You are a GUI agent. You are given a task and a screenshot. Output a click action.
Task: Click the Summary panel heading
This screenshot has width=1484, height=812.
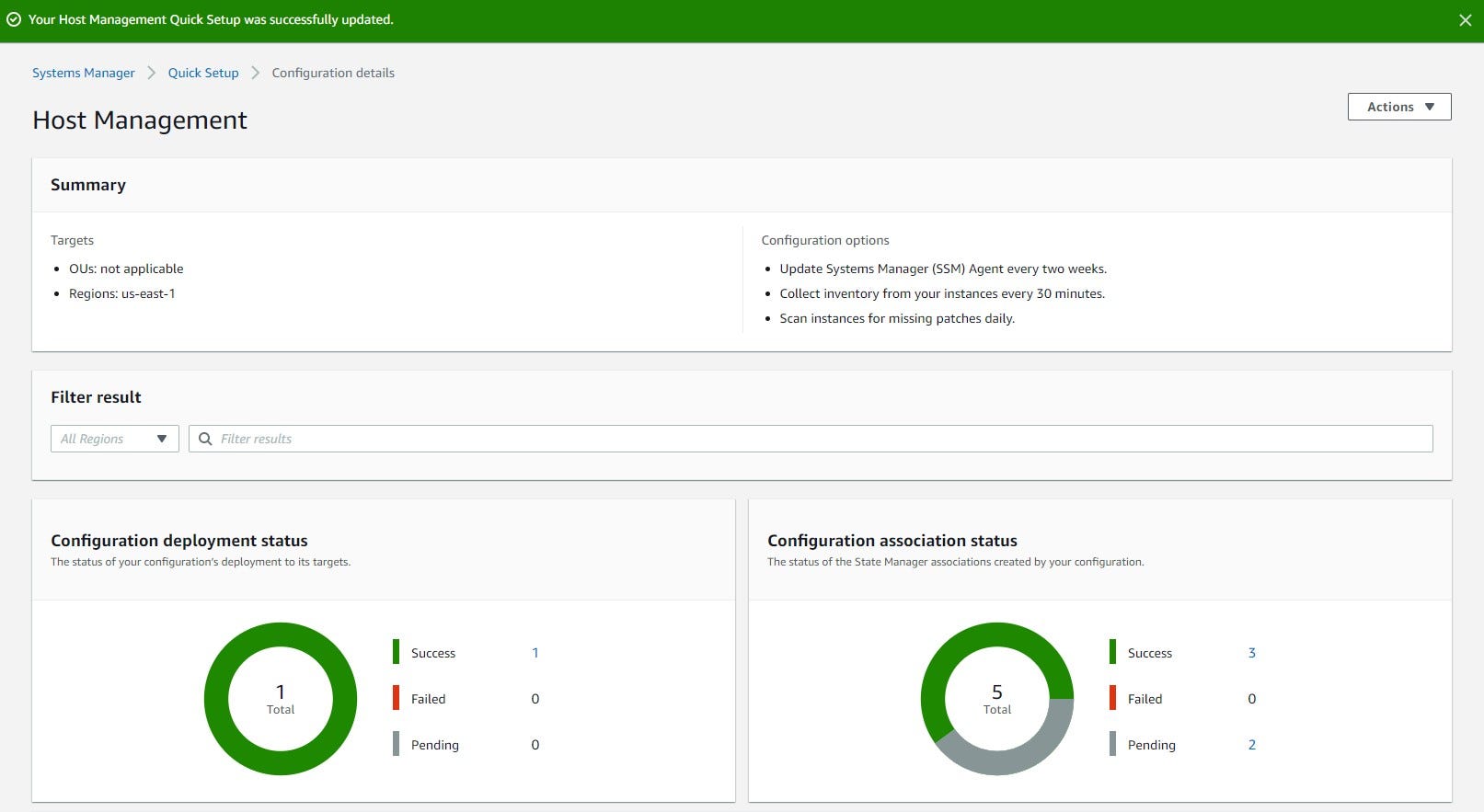[x=88, y=185]
